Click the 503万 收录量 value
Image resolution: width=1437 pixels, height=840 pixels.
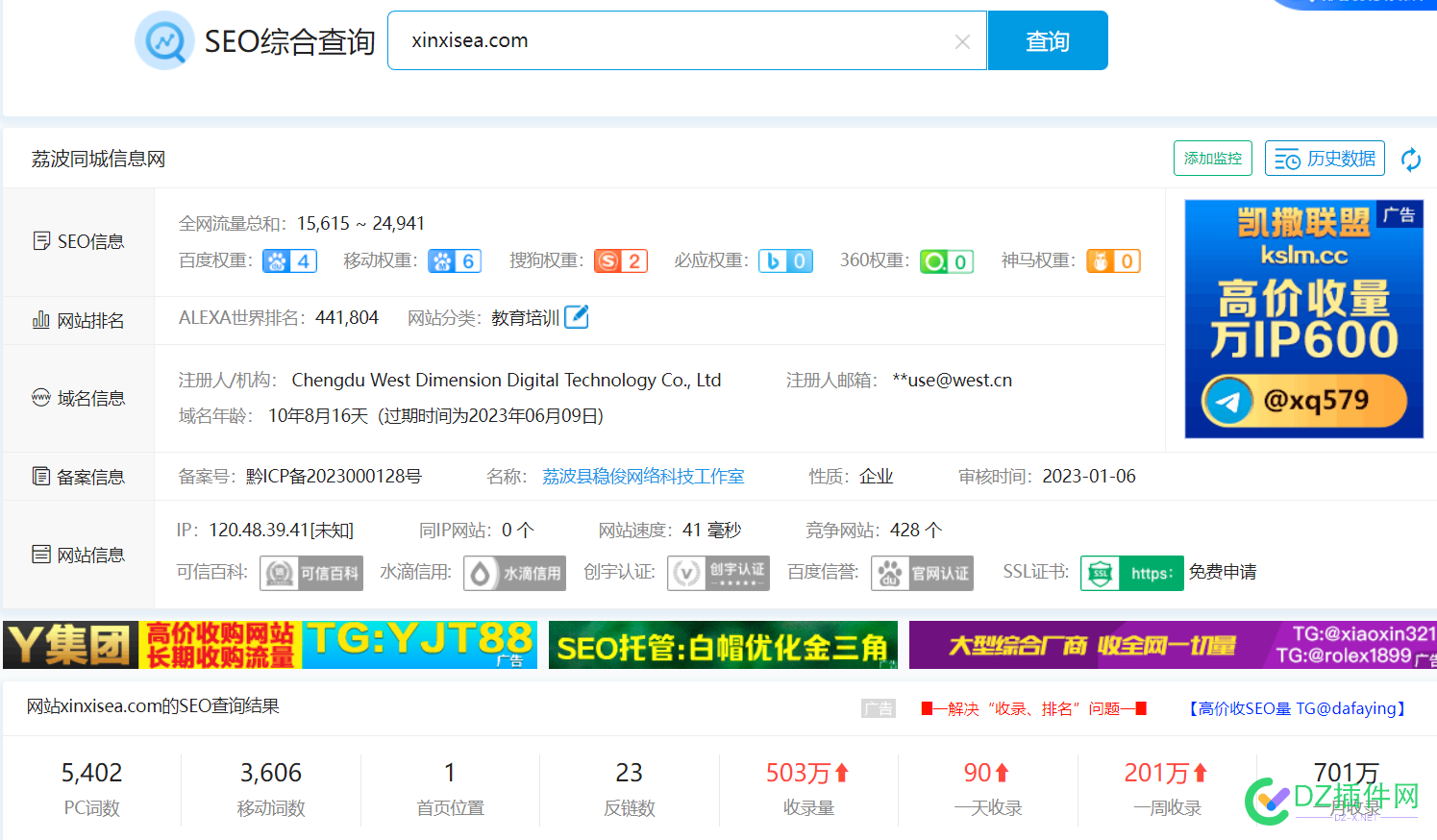(x=808, y=773)
